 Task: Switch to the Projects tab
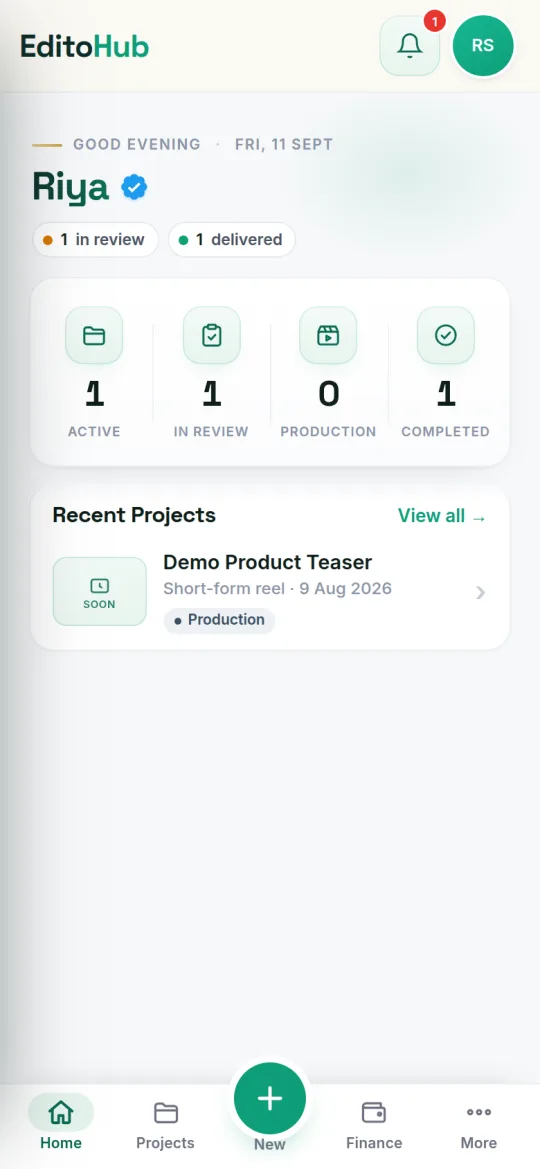point(166,1124)
